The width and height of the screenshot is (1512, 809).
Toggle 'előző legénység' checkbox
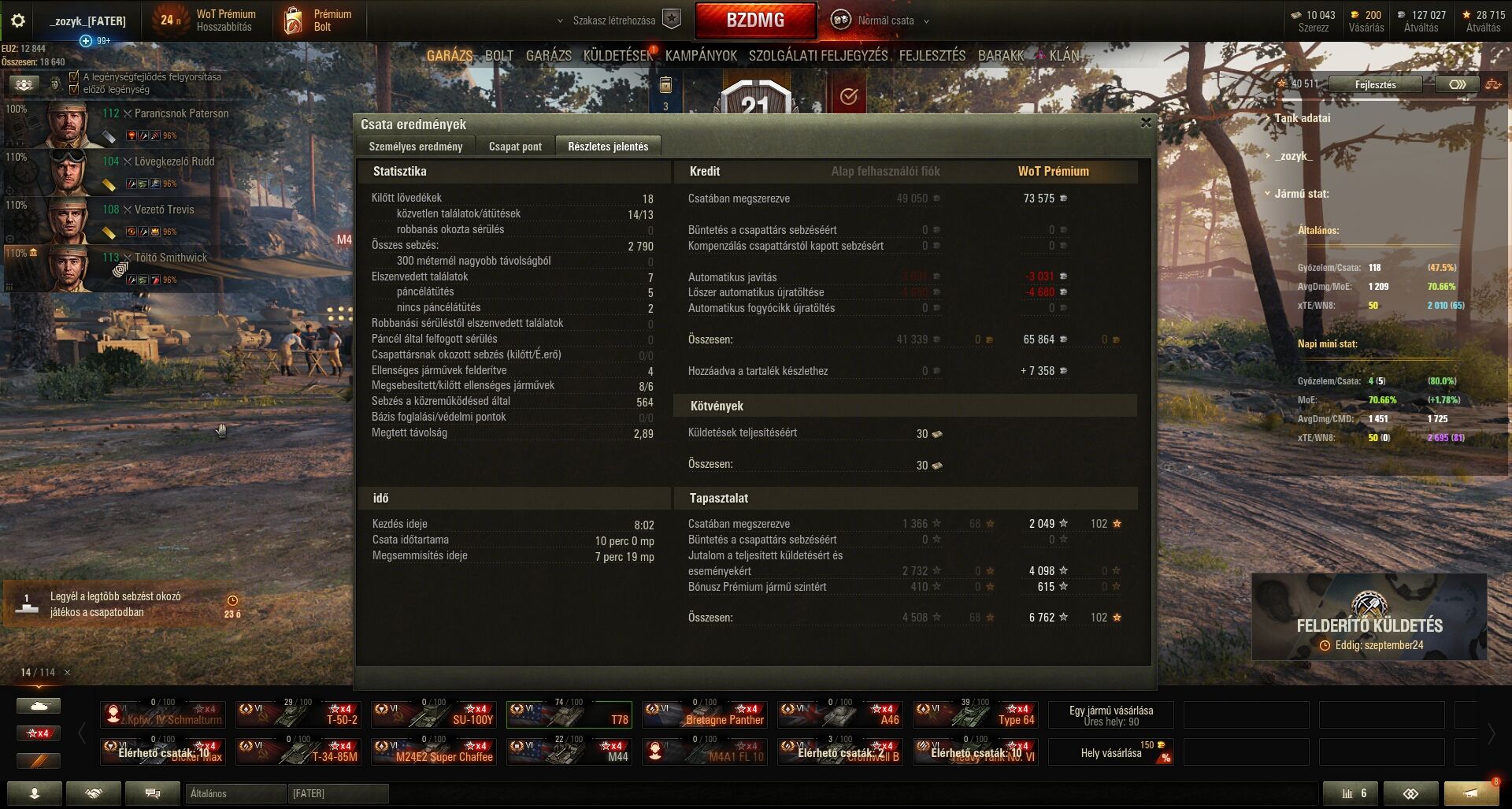74,89
